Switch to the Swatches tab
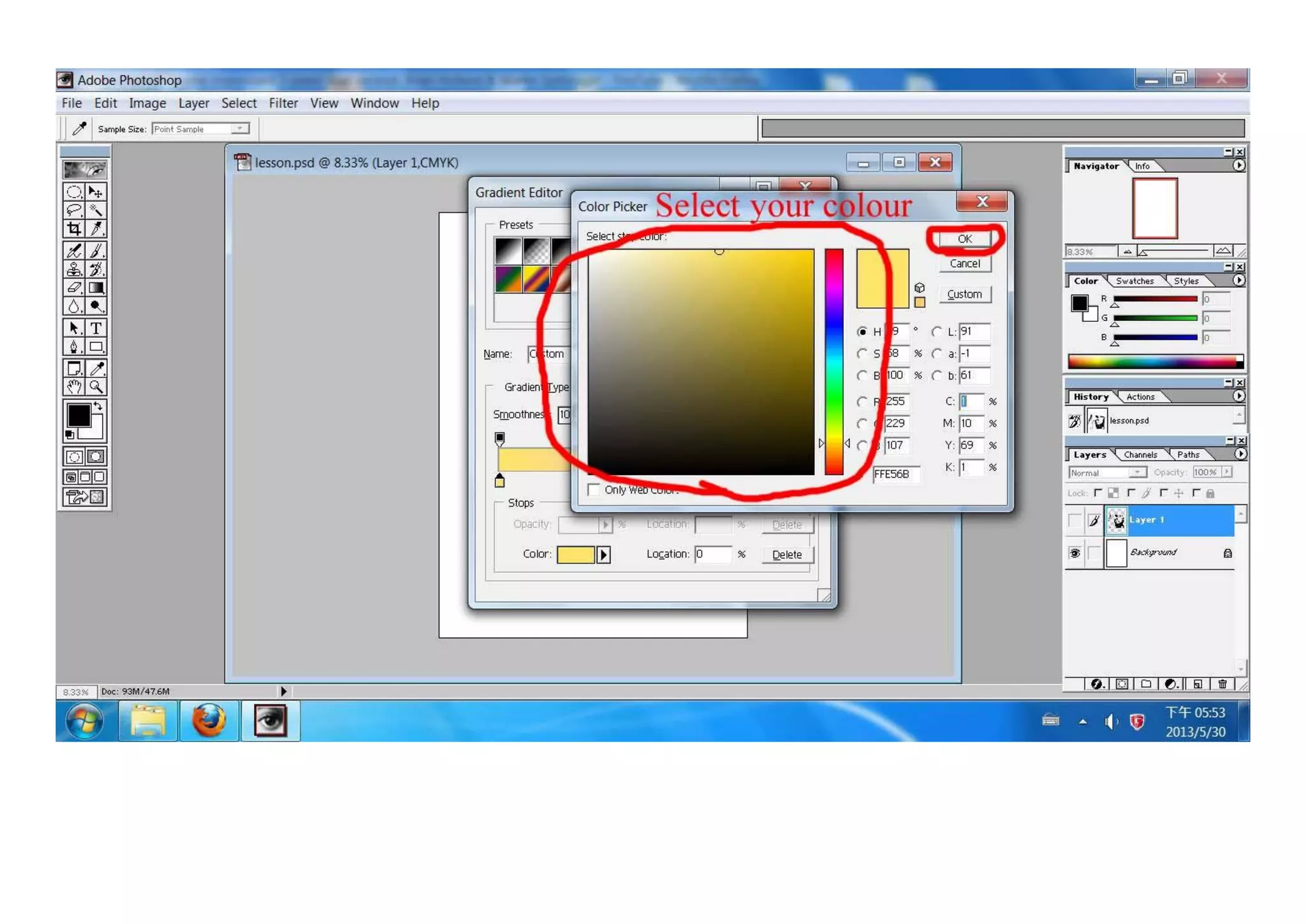The height and width of the screenshot is (924, 1306). pos(1134,281)
